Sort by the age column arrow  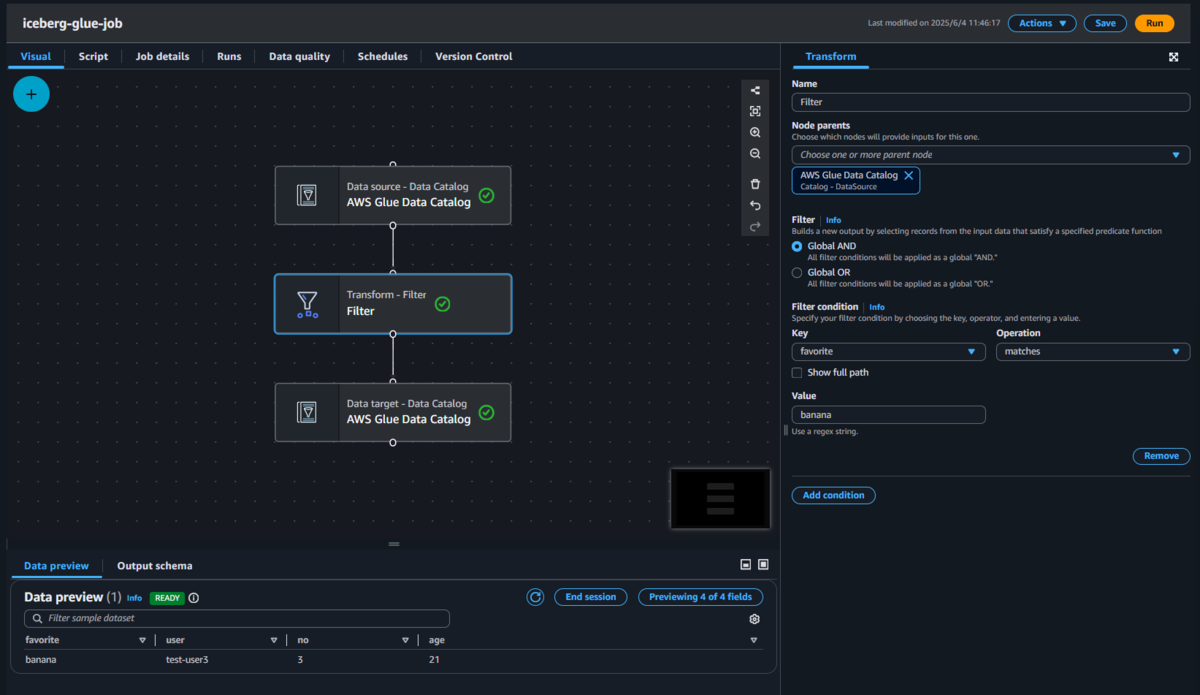pyautogui.click(x=754, y=640)
